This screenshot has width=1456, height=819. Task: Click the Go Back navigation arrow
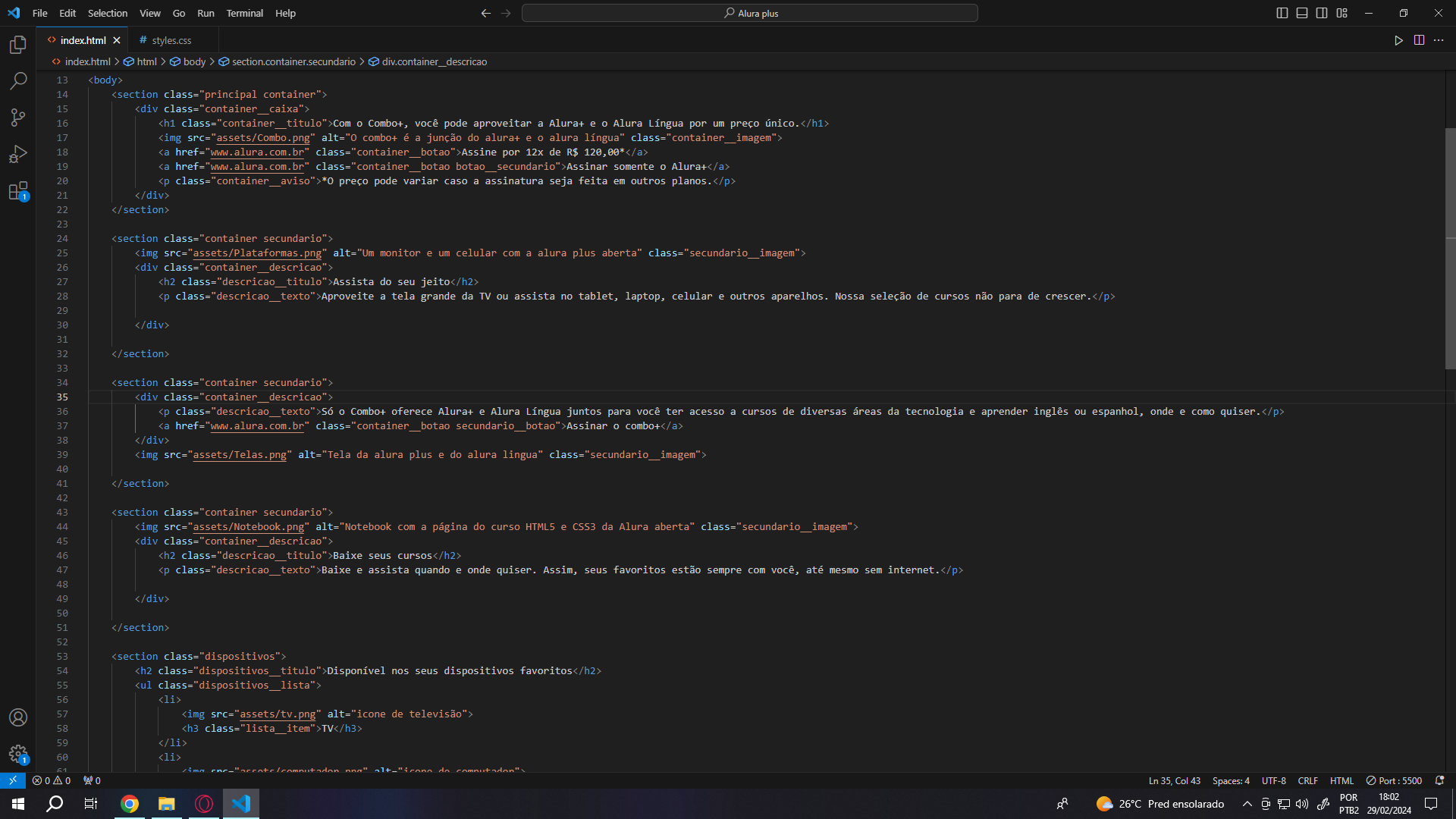(485, 13)
